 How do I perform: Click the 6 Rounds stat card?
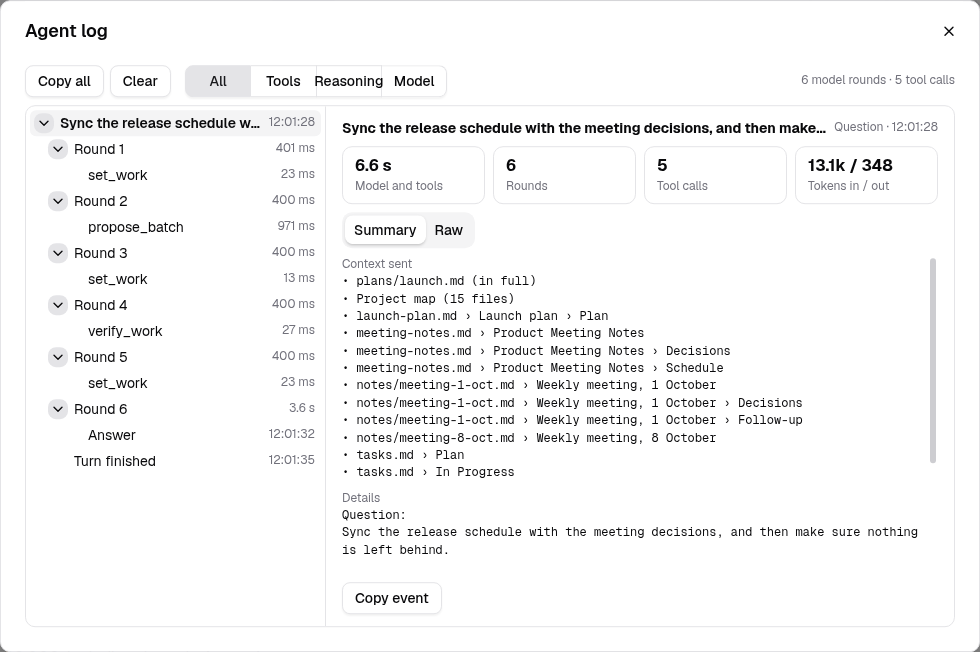(564, 175)
